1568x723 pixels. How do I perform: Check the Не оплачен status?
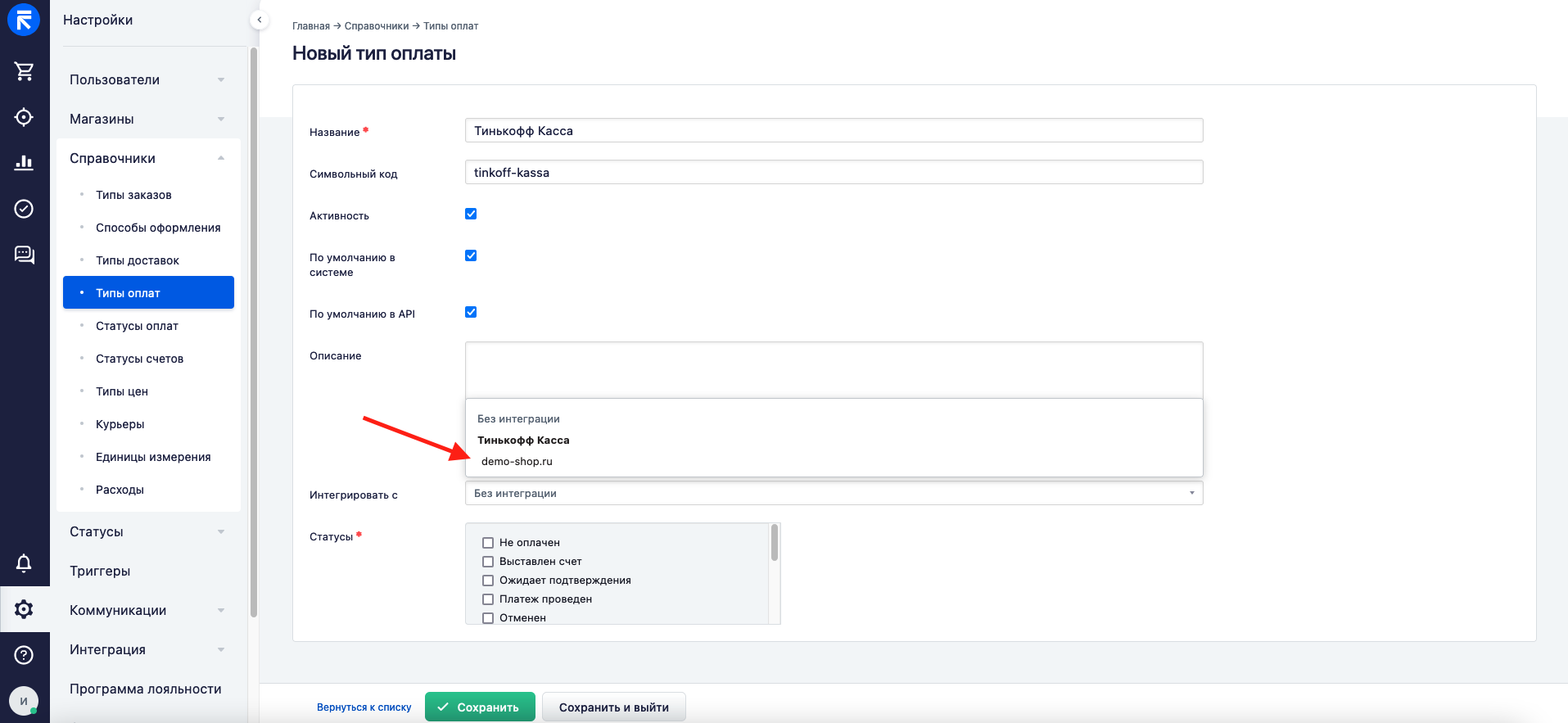tap(488, 543)
